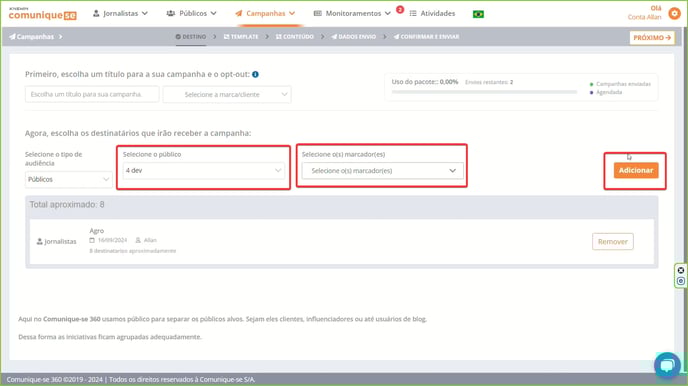The width and height of the screenshot is (688, 386).
Task: Open the chat support bubble
Action: click(x=667, y=365)
